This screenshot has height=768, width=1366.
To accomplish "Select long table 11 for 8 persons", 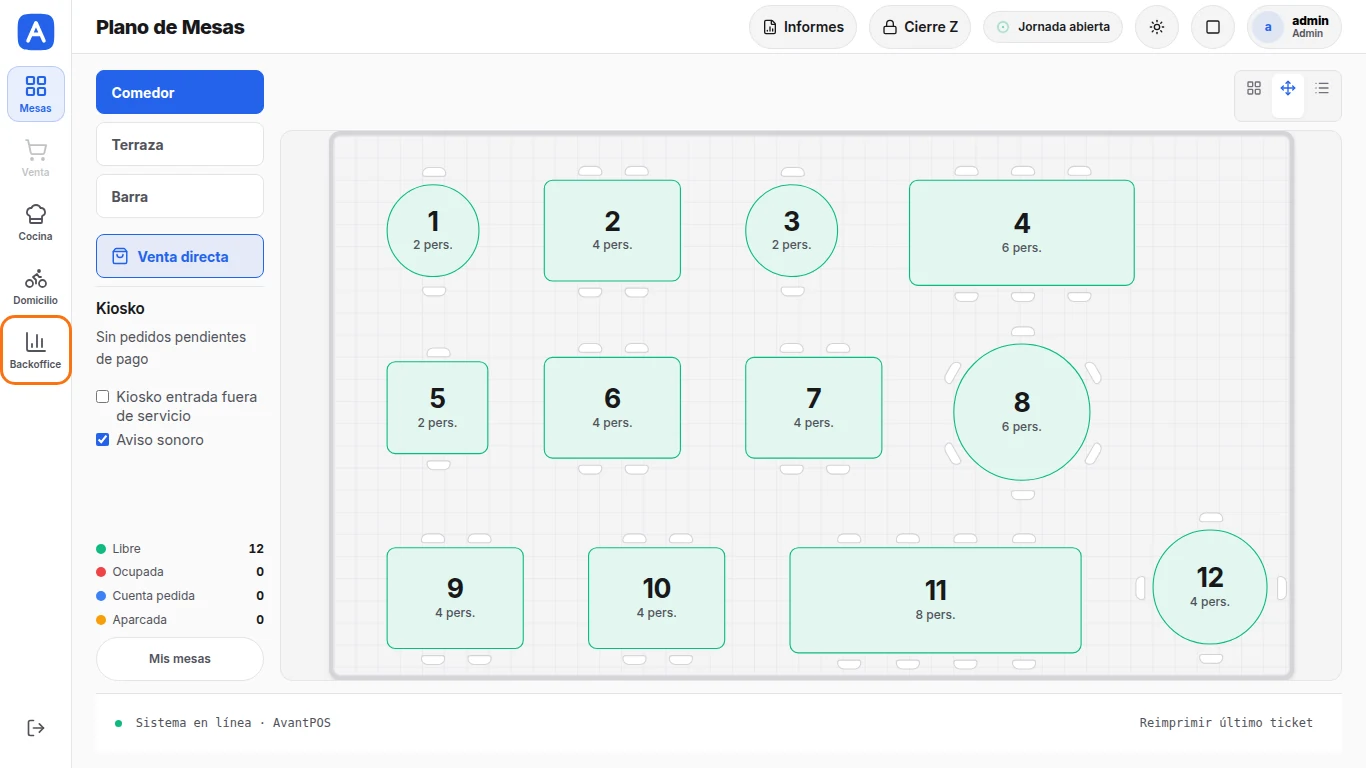I will click(936, 600).
